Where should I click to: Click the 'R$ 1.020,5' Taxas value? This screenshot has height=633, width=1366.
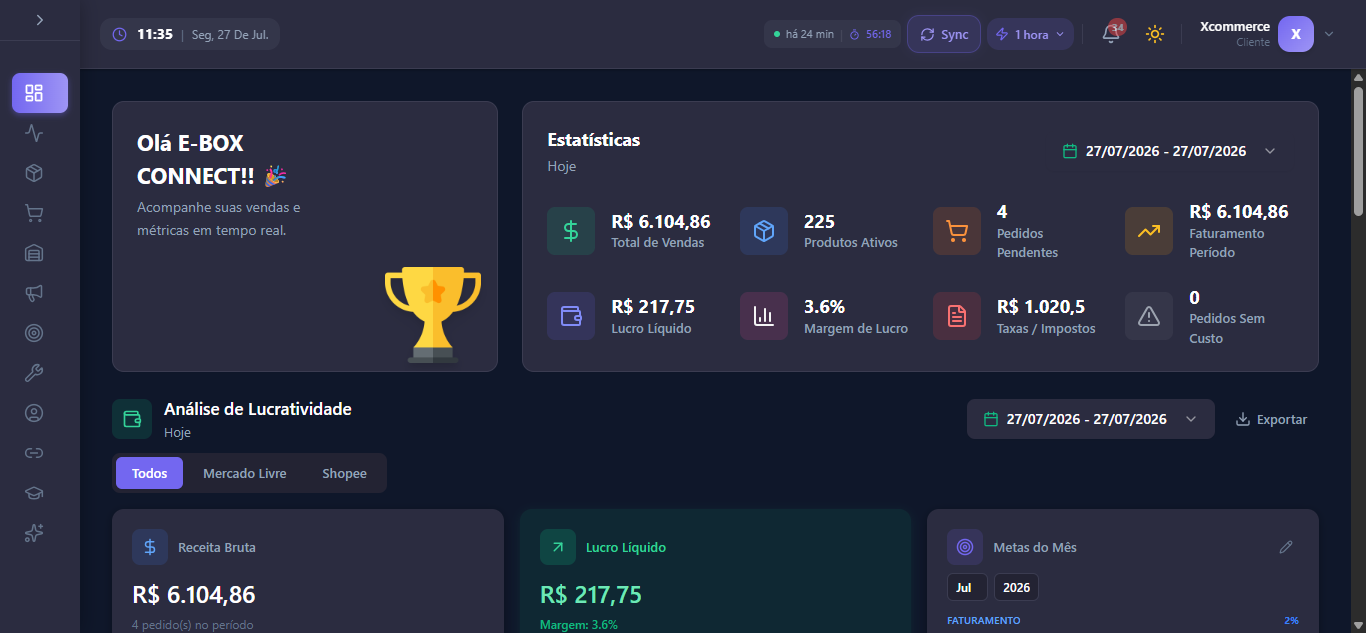(x=1041, y=307)
